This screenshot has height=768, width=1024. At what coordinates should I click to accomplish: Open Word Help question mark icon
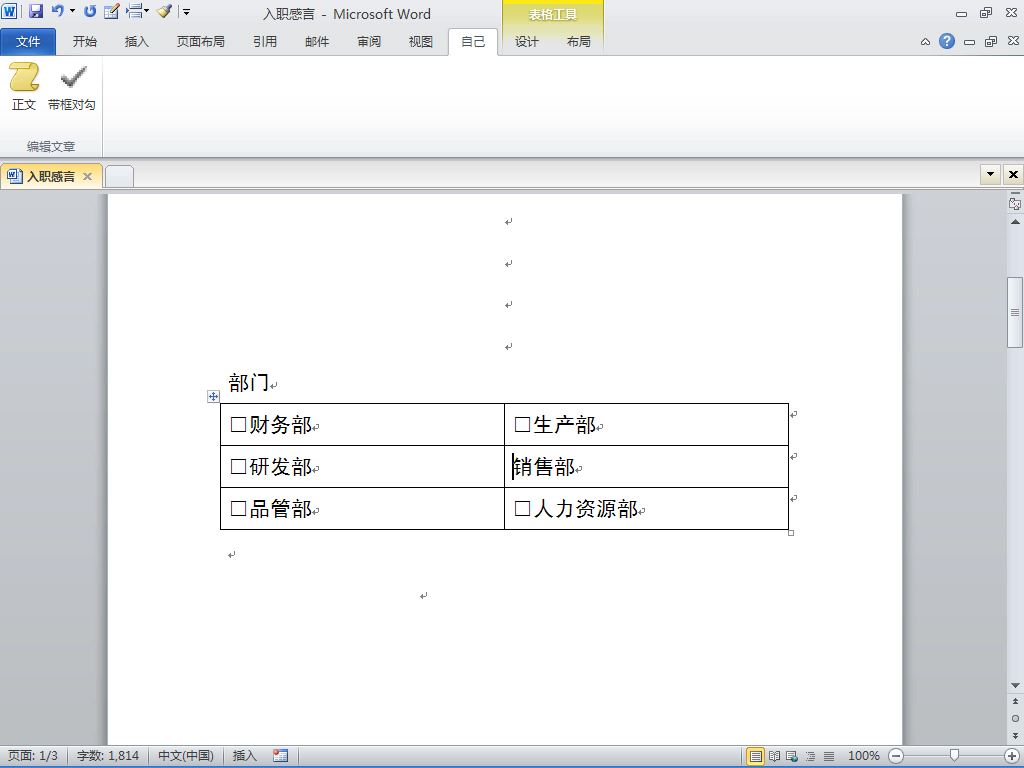(946, 41)
